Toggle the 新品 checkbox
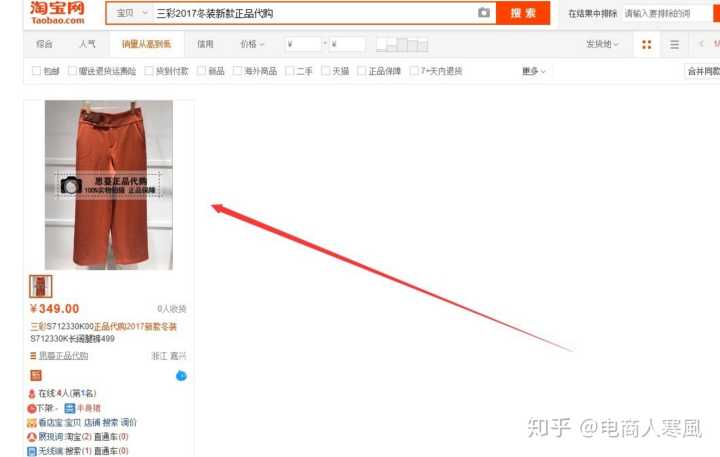 201,71
